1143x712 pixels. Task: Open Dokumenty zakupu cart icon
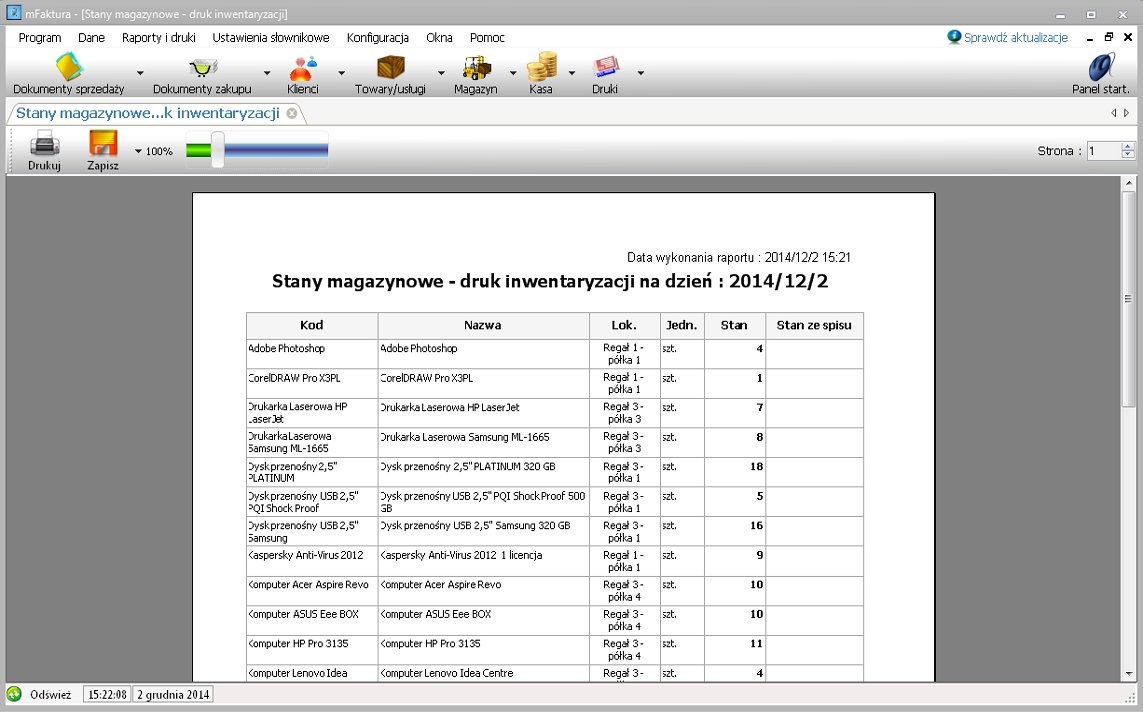(x=202, y=69)
